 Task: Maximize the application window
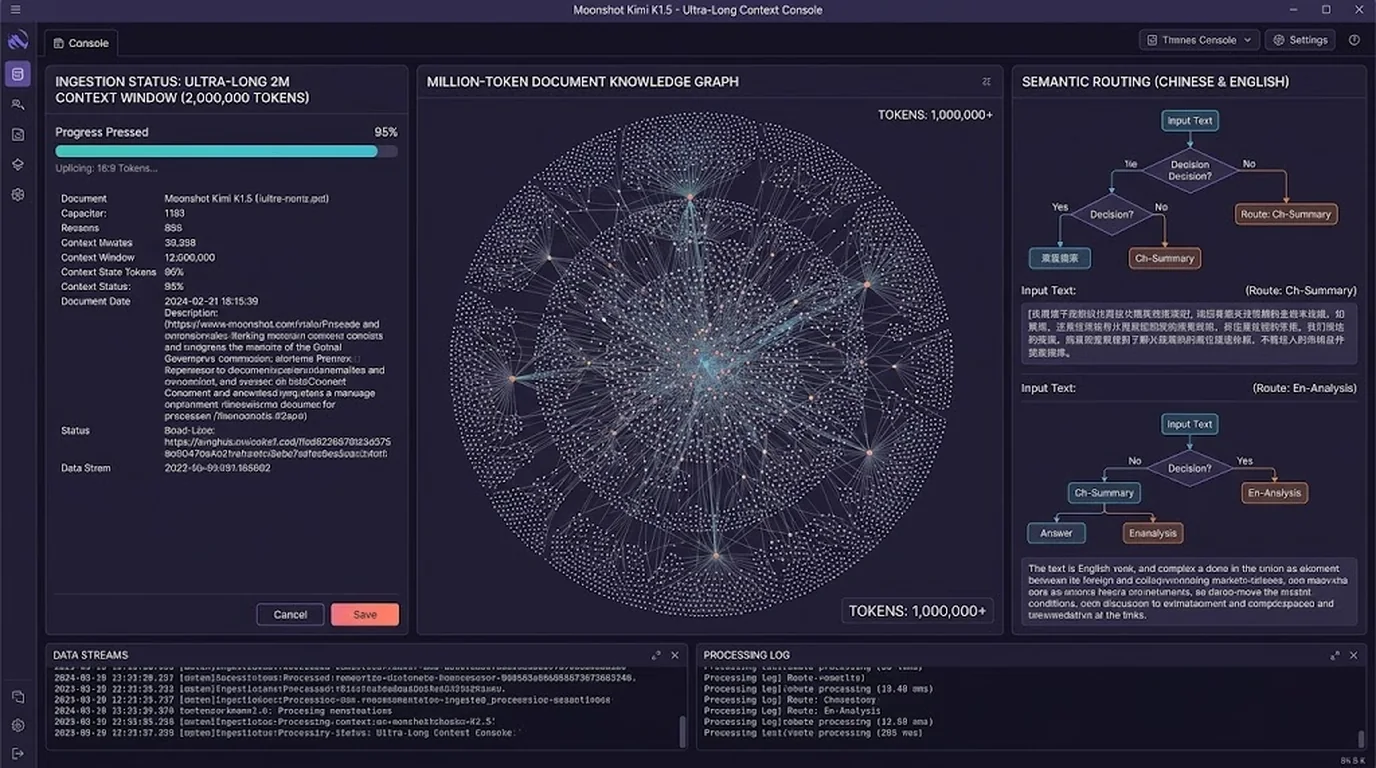[x=1326, y=10]
